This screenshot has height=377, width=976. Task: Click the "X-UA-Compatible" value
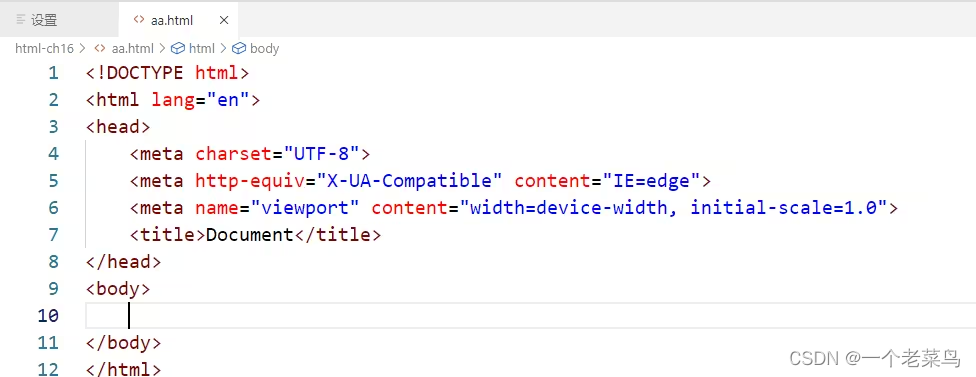tap(410, 181)
